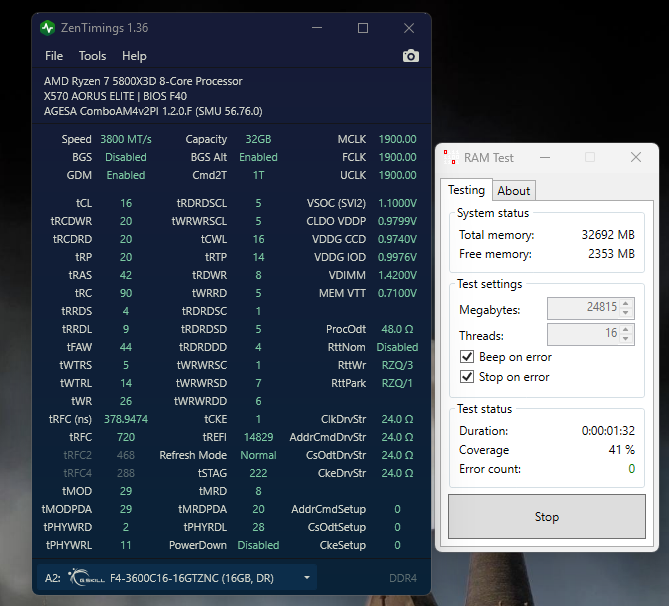Click the VSOC (SVI2) value 1.1000V
Viewport: 669px width, 606px height.
click(397, 203)
